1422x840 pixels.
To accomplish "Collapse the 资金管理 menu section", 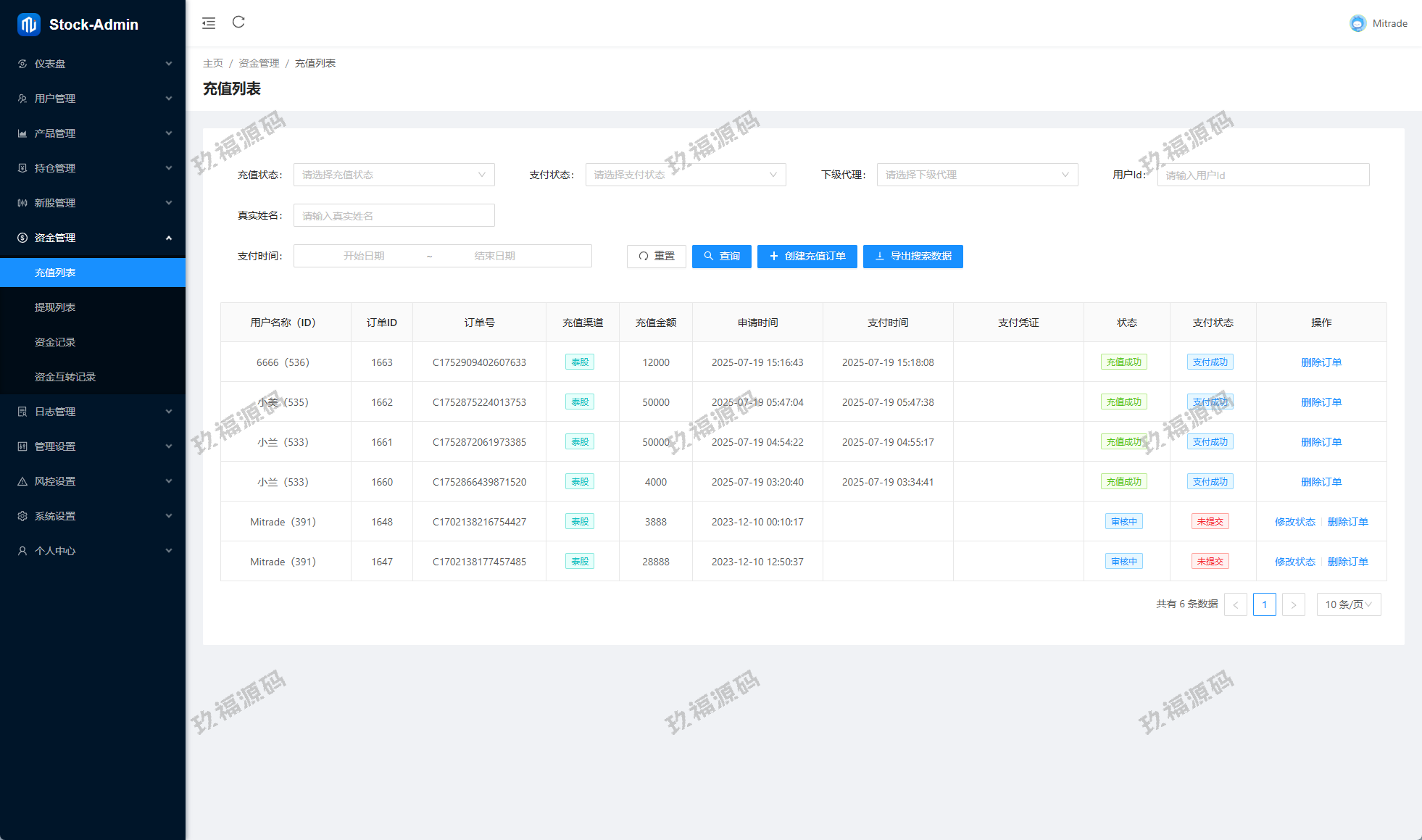I will pos(93,238).
